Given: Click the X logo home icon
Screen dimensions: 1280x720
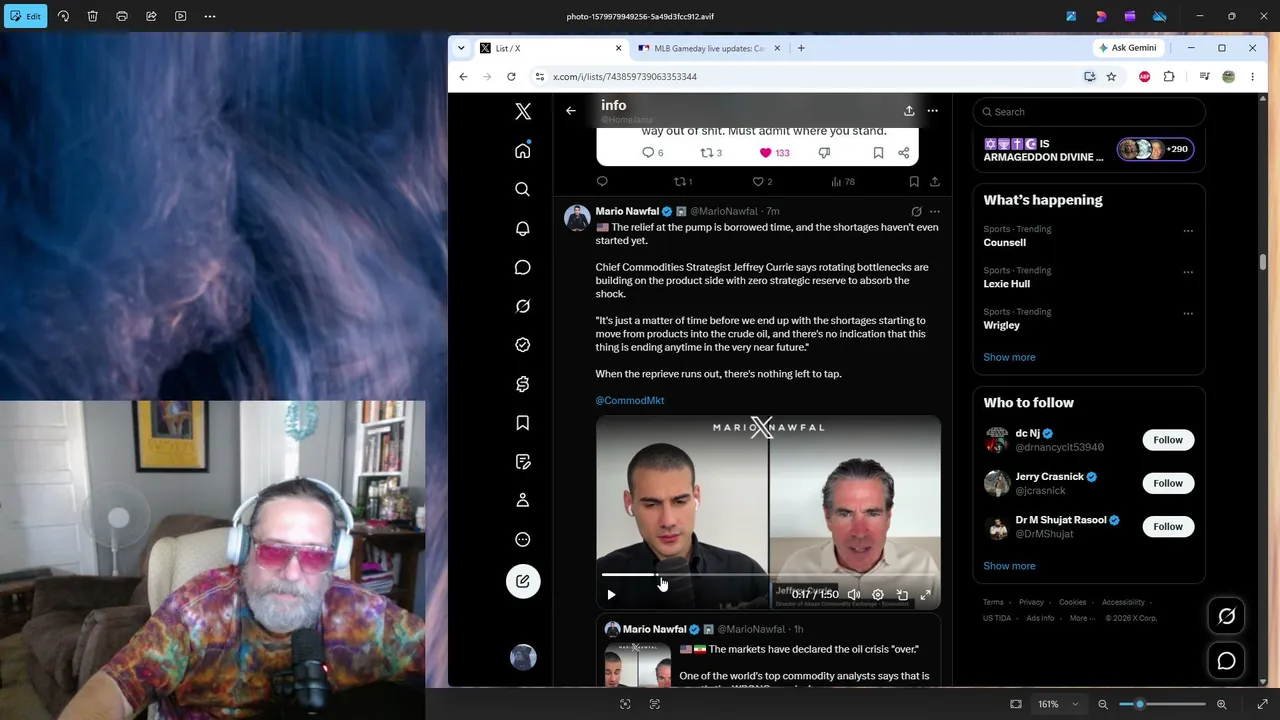Looking at the screenshot, I should (523, 112).
